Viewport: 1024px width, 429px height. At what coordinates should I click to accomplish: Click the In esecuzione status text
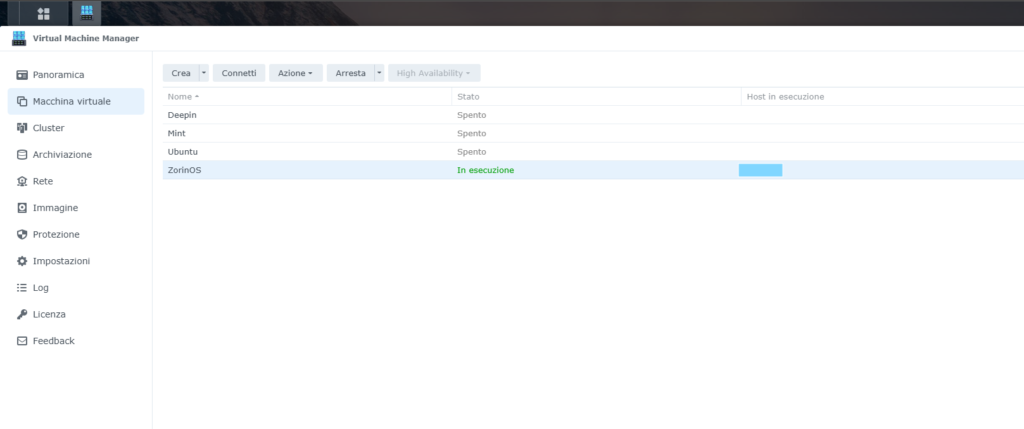(485, 170)
